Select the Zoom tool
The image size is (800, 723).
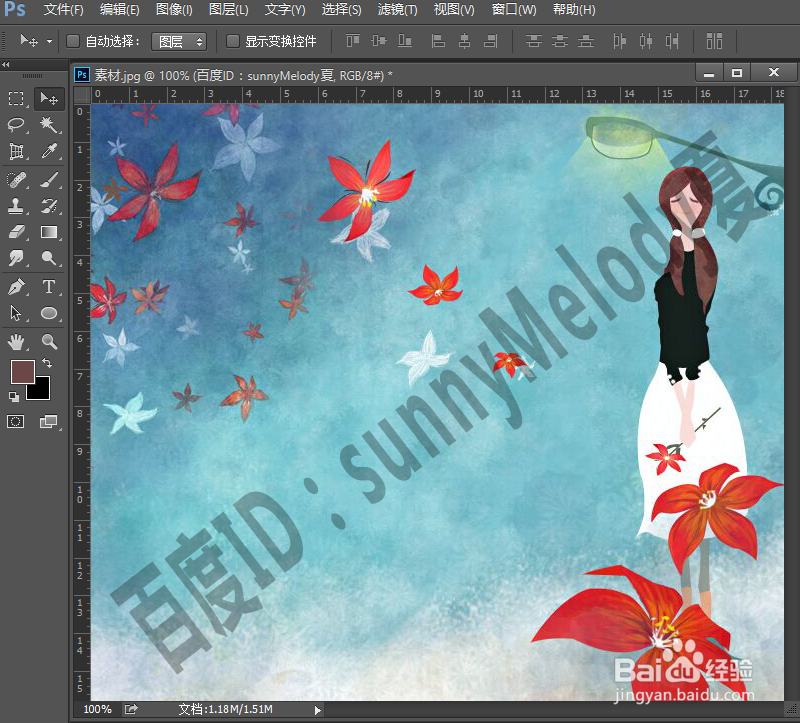pos(49,342)
